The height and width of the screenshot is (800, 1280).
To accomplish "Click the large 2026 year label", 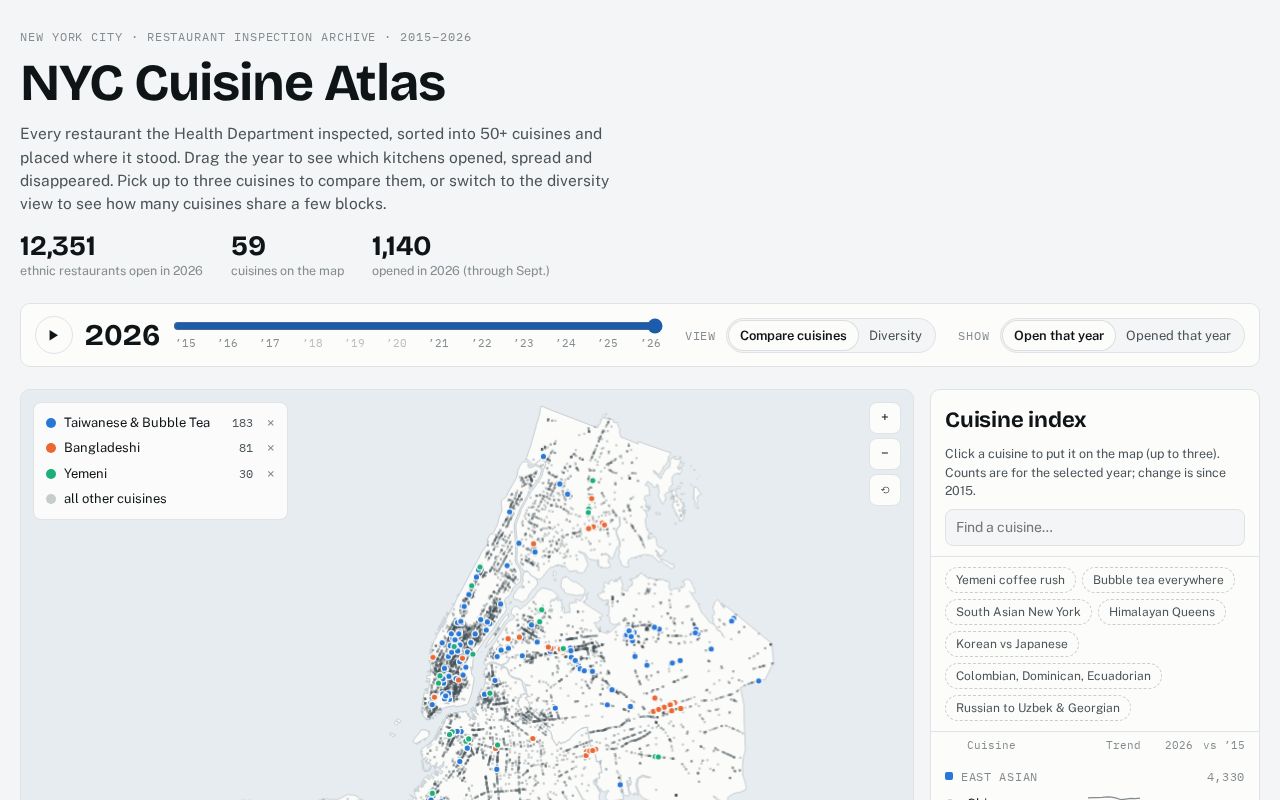I will 122,335.
